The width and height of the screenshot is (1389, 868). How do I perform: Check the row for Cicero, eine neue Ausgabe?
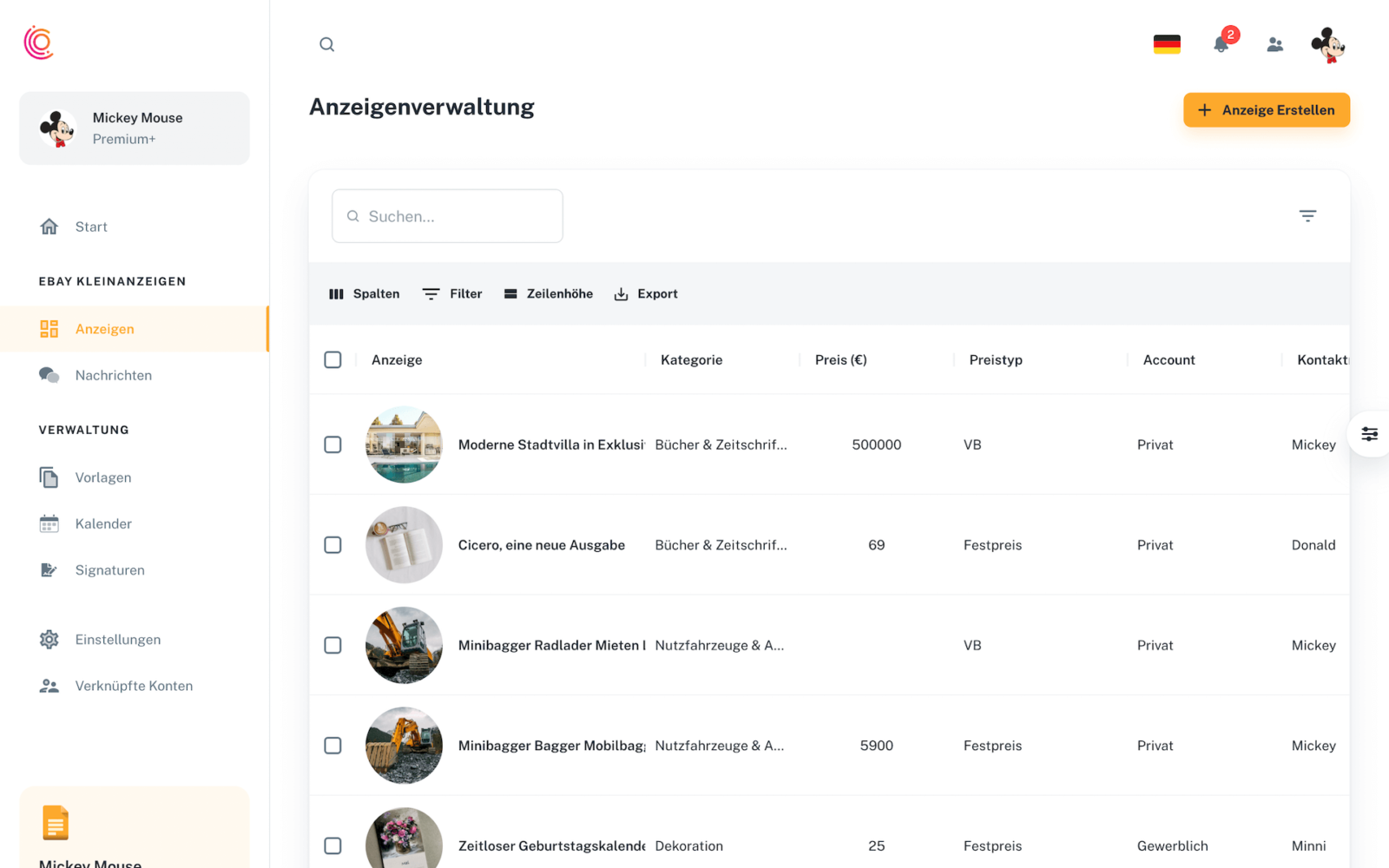332,545
